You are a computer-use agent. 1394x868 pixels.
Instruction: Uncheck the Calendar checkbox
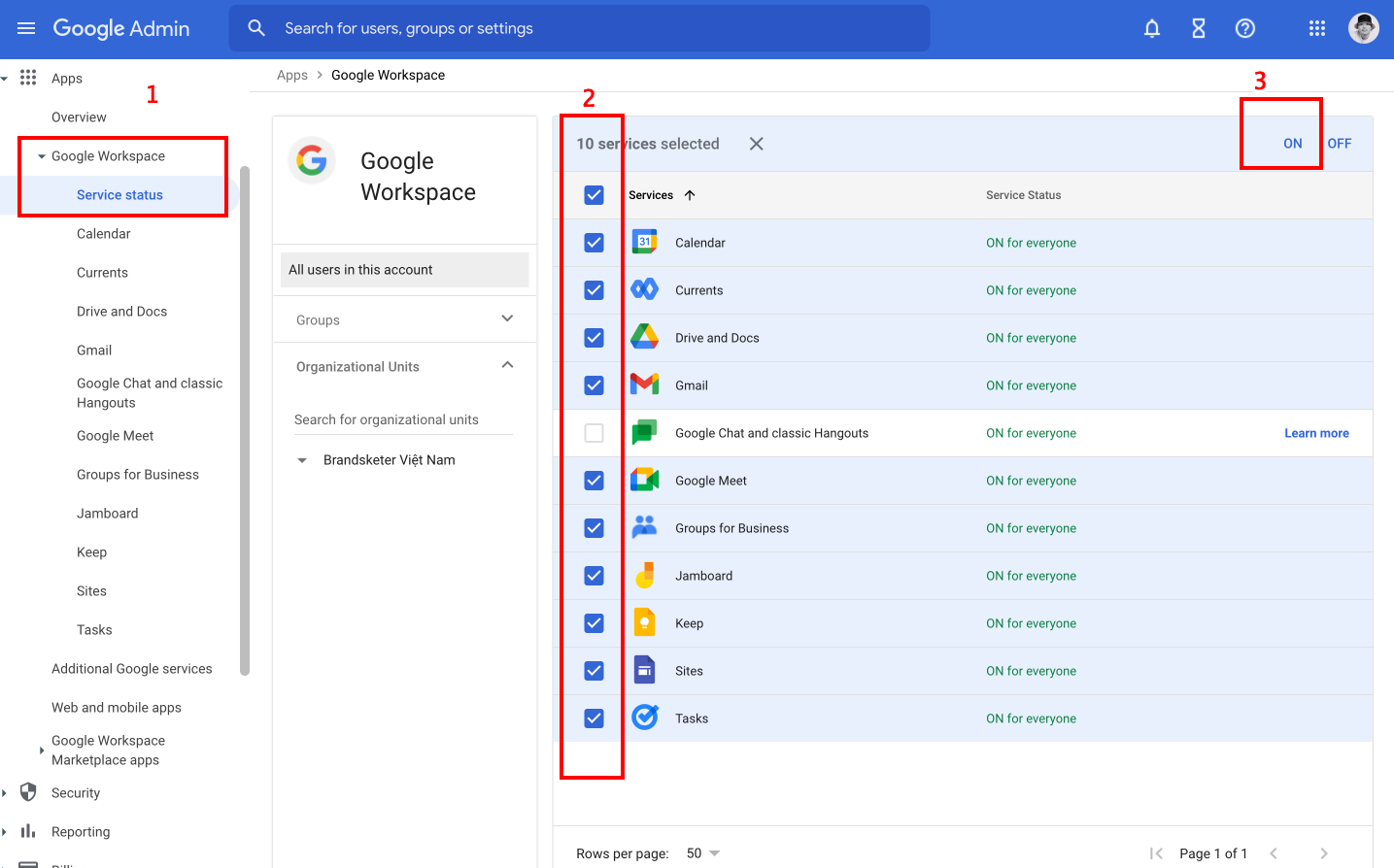pyautogui.click(x=595, y=243)
